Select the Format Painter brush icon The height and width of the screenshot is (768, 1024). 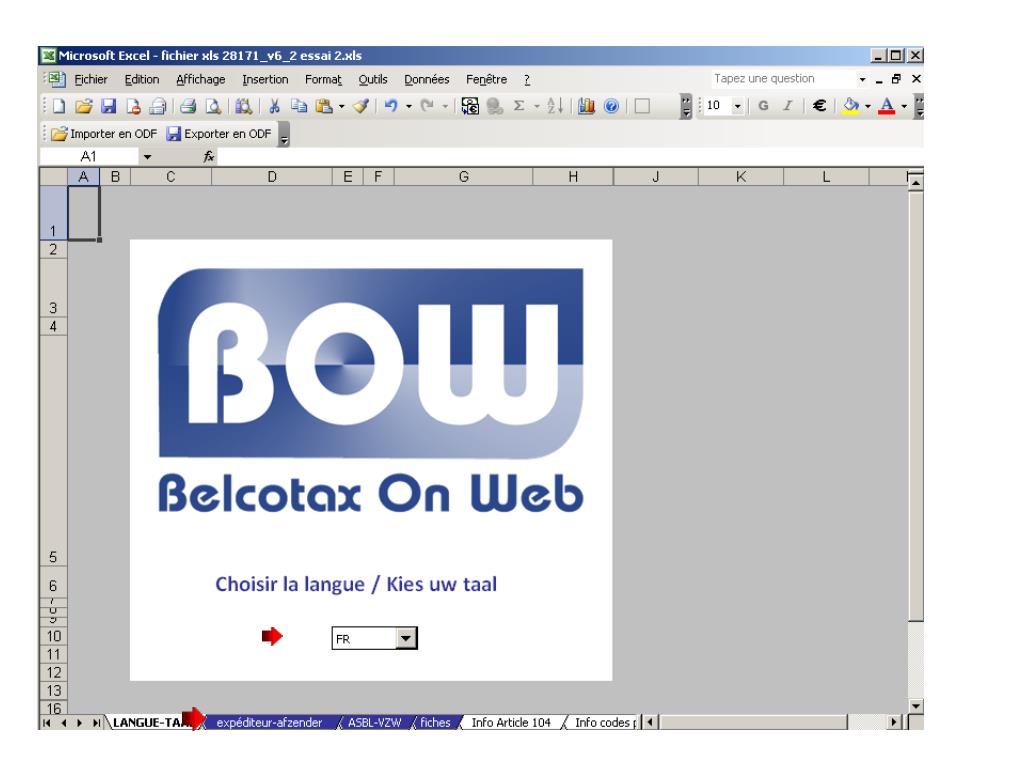point(361,106)
